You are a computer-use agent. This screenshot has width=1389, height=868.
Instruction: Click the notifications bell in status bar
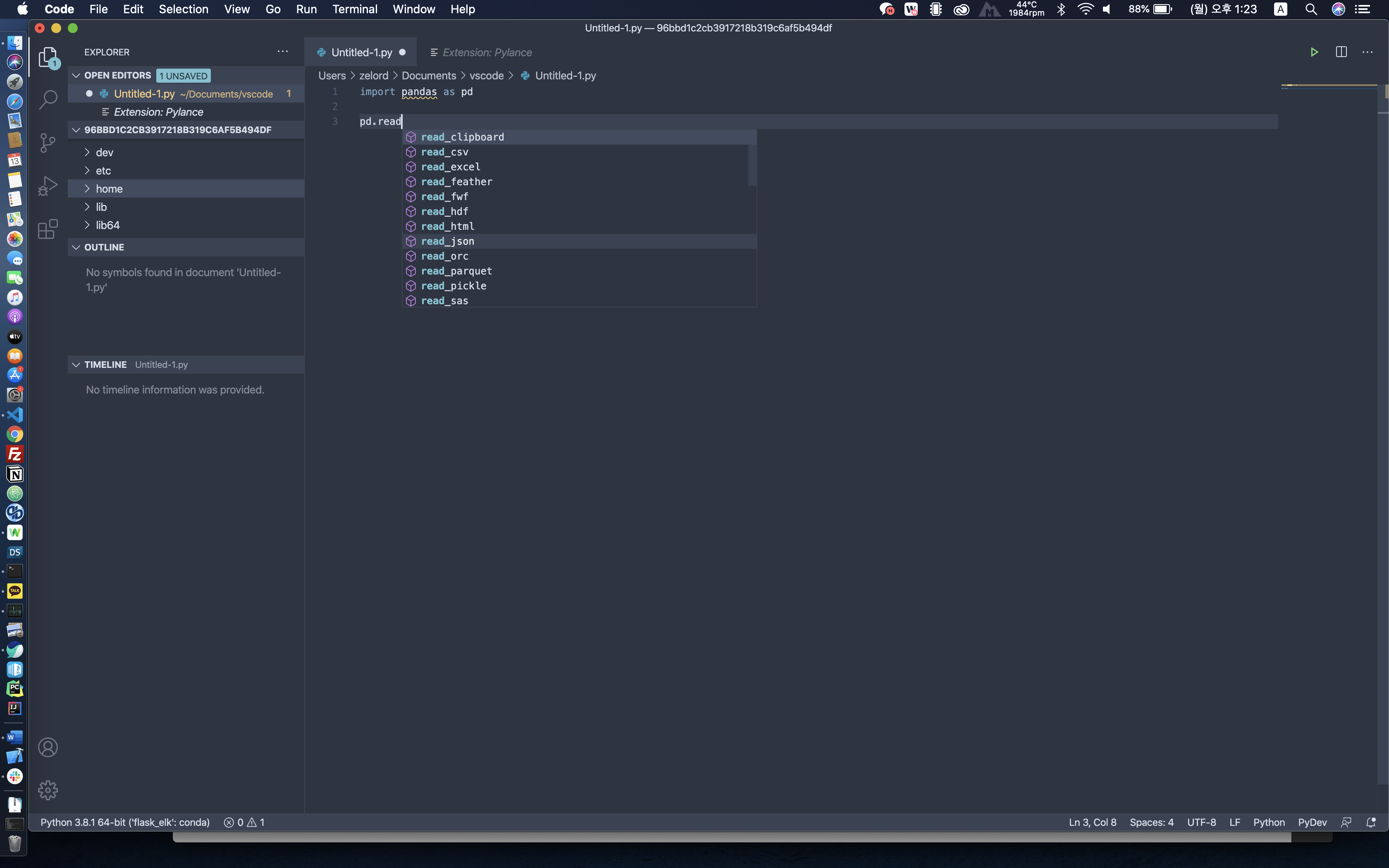(x=1371, y=822)
